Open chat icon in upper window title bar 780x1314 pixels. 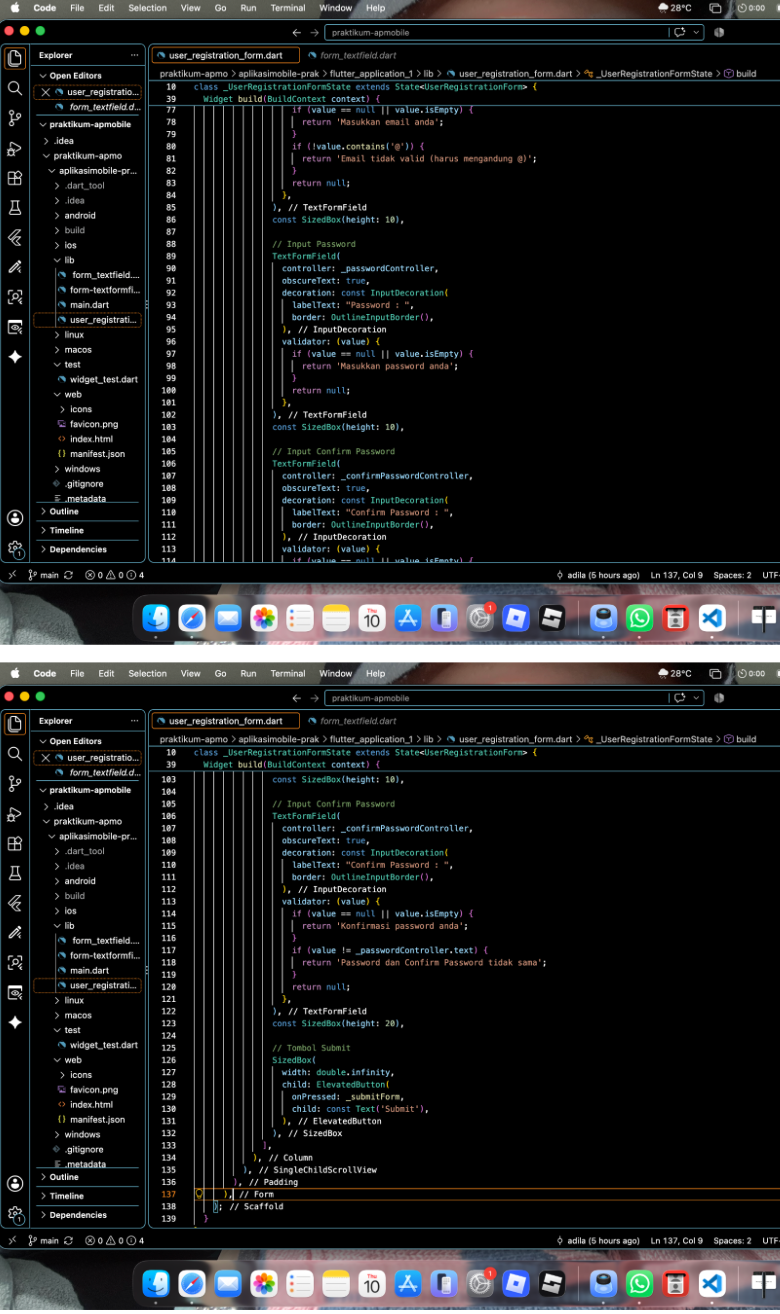point(681,32)
